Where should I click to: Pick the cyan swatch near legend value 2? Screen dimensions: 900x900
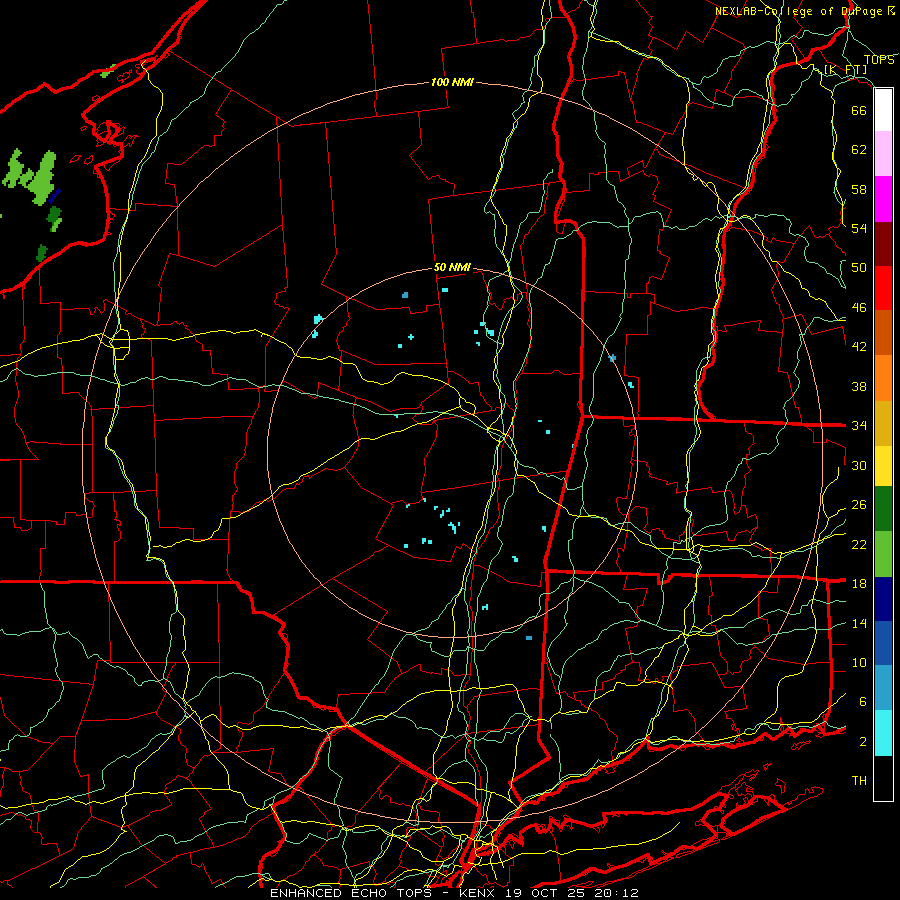pos(883,733)
